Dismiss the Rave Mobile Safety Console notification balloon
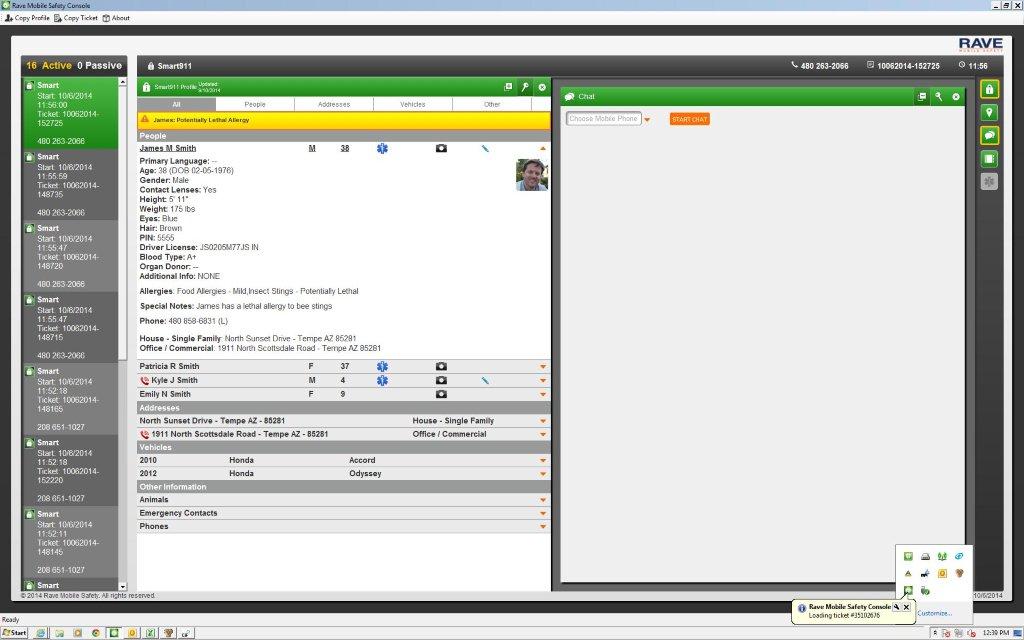The height and width of the screenshot is (640, 1024). [906, 607]
